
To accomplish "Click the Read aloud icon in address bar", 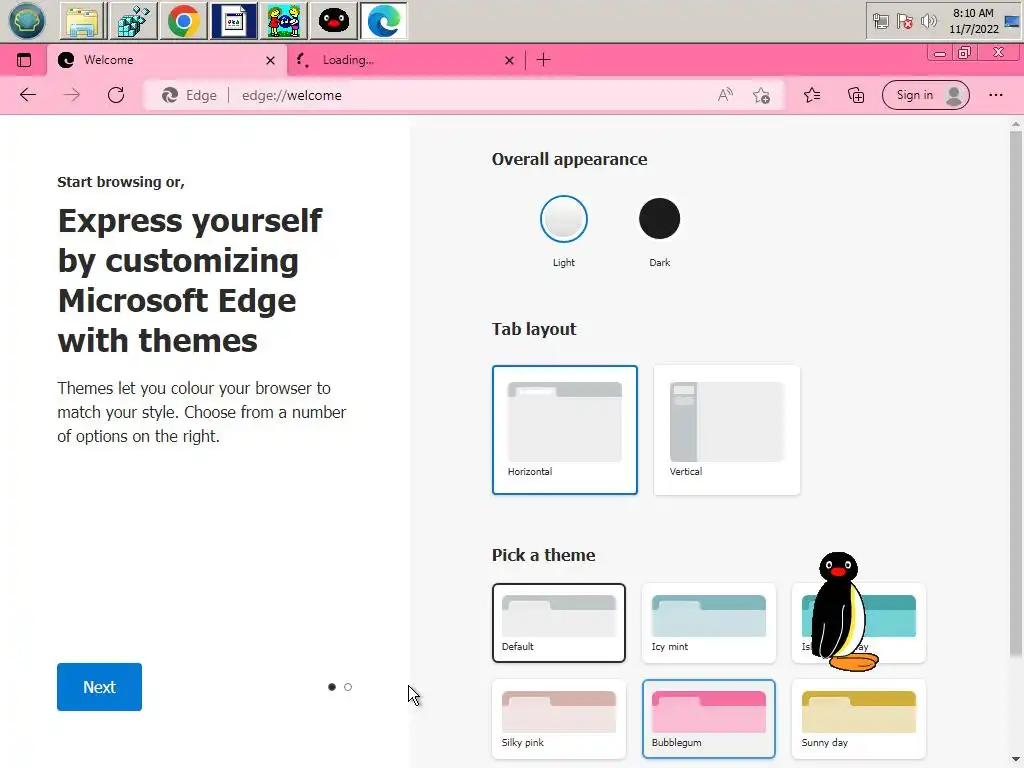I will (x=725, y=95).
